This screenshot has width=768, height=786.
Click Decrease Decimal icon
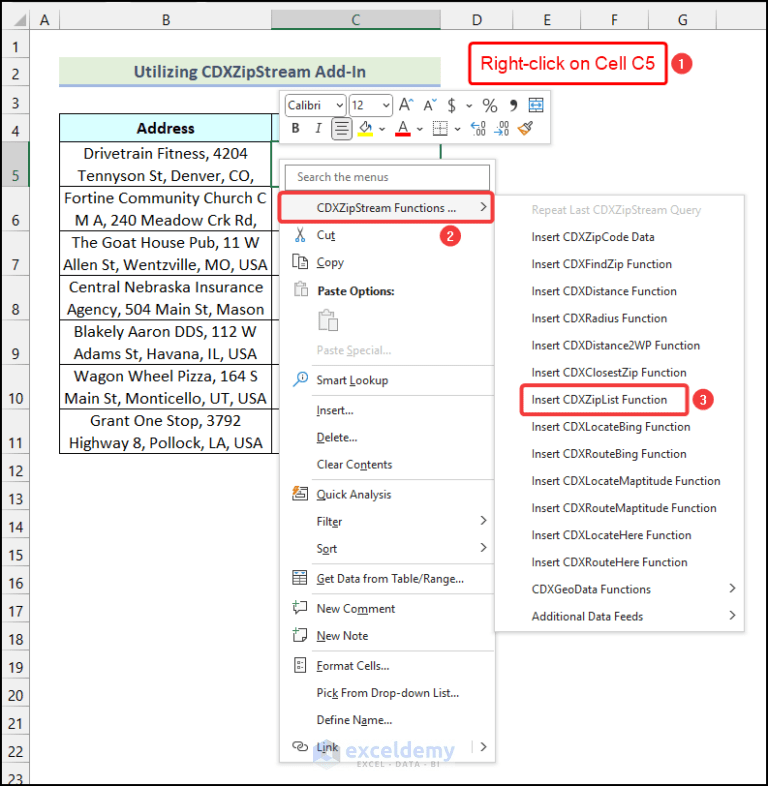point(501,129)
